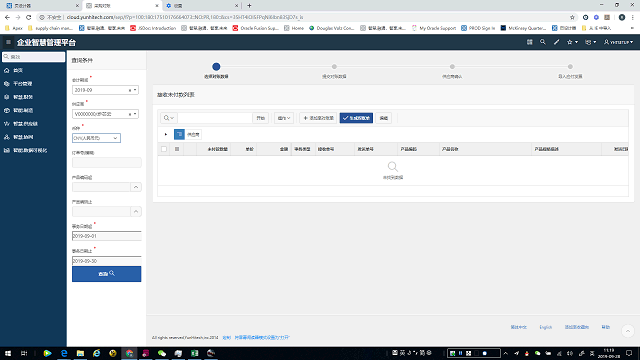Click the blue control break column icon
The height and width of the screenshot is (360, 640).
[179, 134]
